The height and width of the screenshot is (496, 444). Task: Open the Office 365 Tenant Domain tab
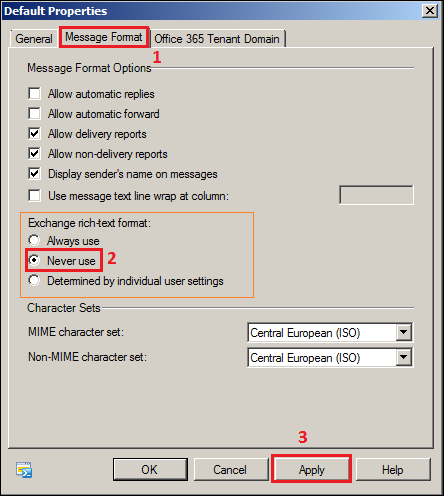[x=217, y=39]
